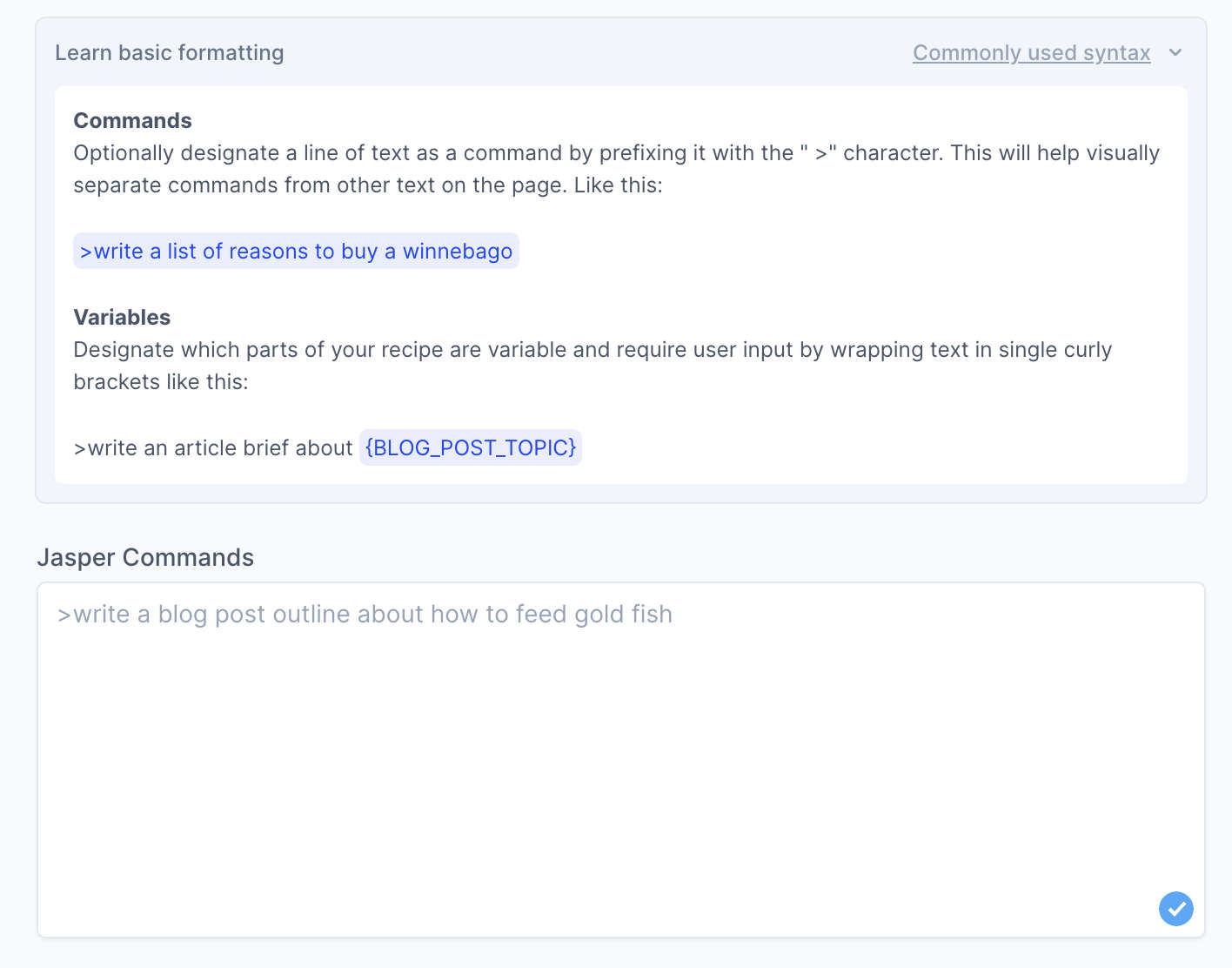This screenshot has width=1232, height=968.
Task: Click the Commands section heading
Action: 132,121
